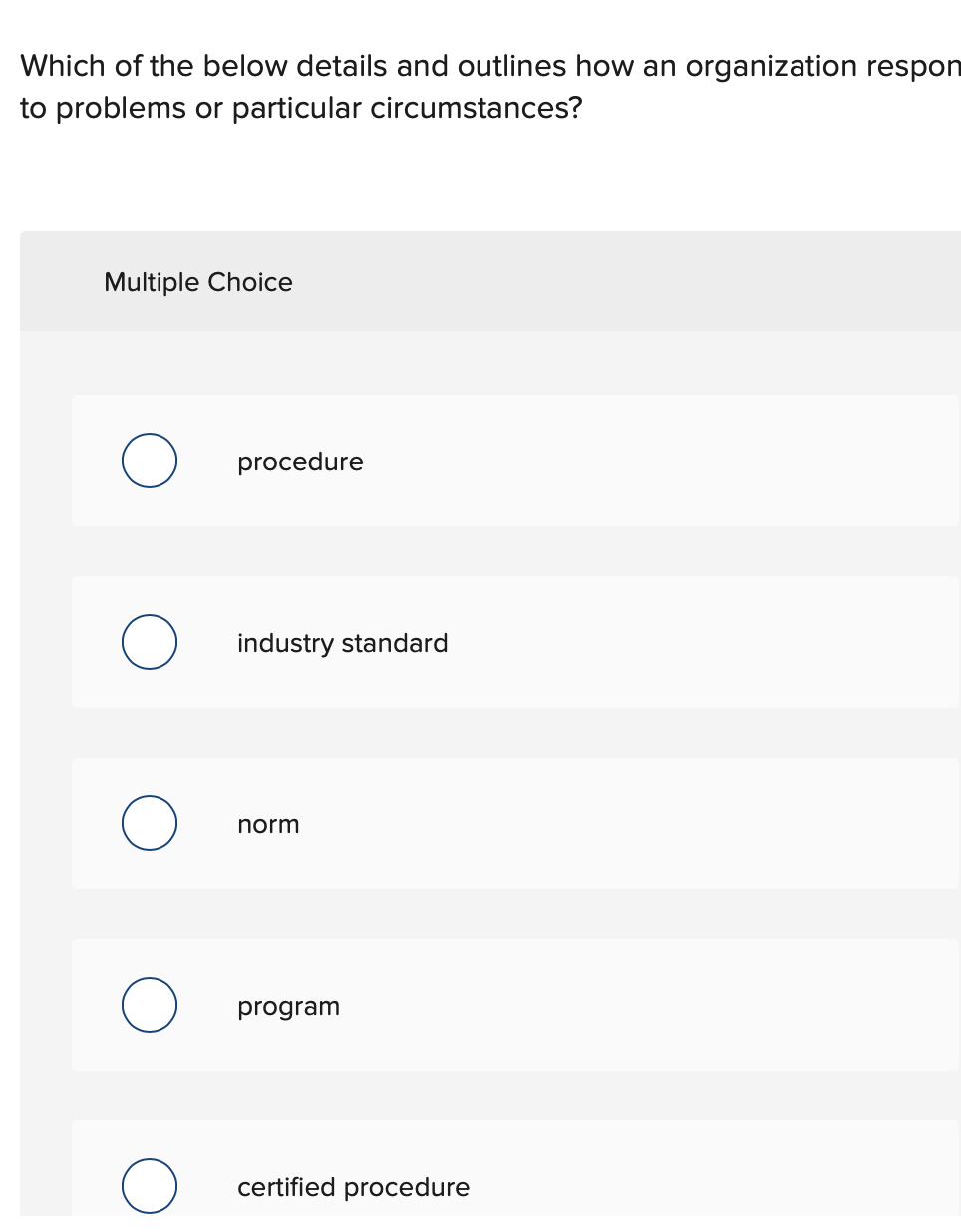The width and height of the screenshot is (961, 1232).
Task: Click blank space in program answer card
Action: coord(698,1005)
